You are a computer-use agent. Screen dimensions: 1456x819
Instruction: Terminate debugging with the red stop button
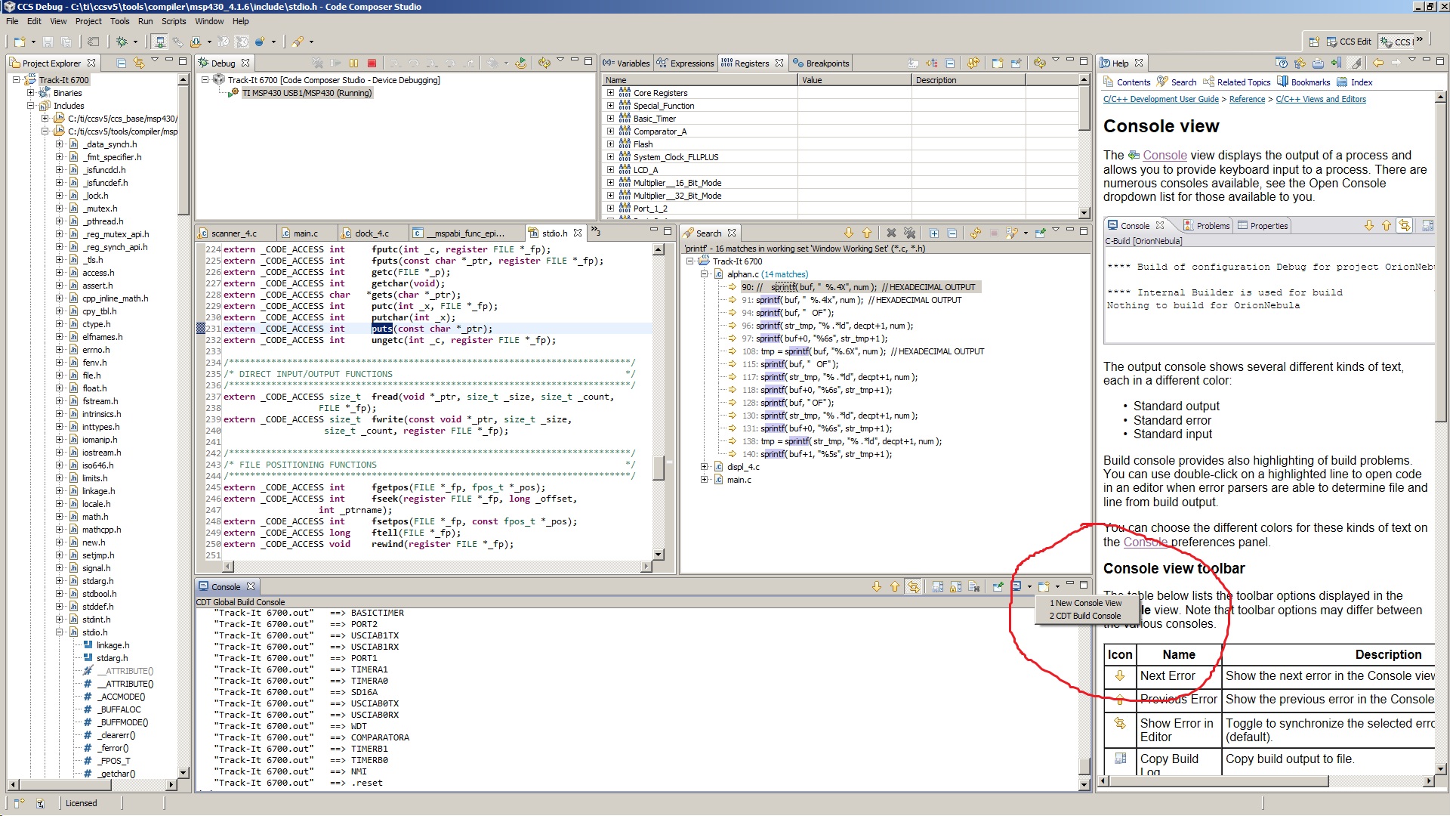pos(372,63)
